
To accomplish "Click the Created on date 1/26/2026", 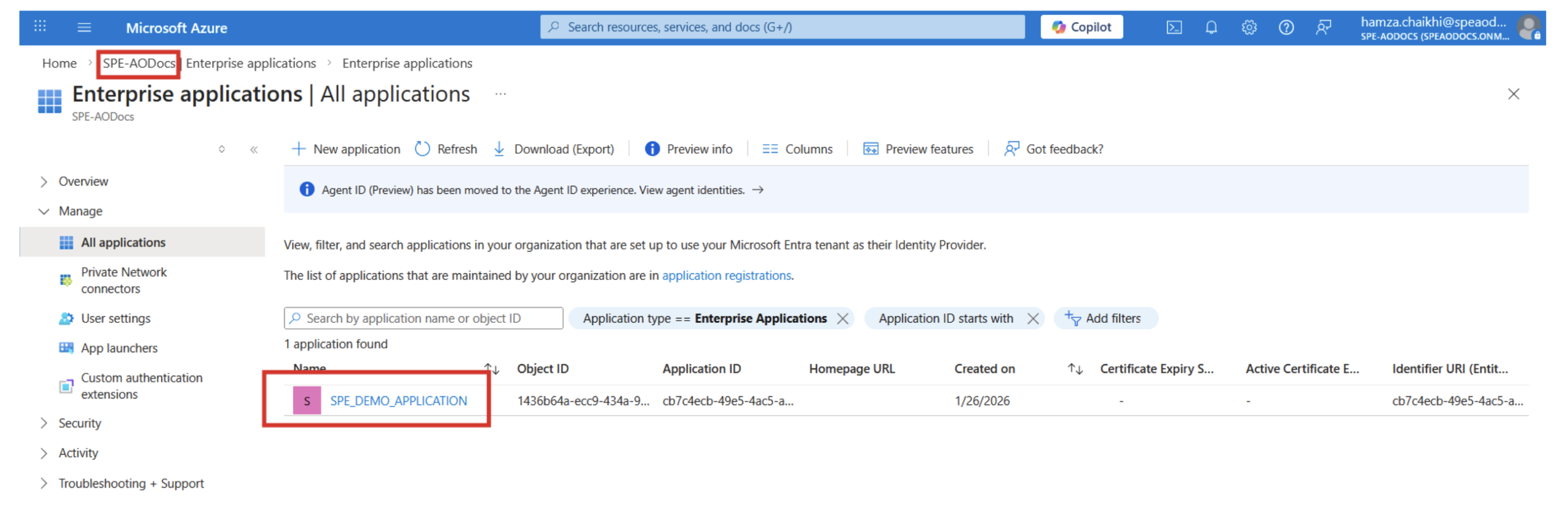I will click(x=982, y=402).
